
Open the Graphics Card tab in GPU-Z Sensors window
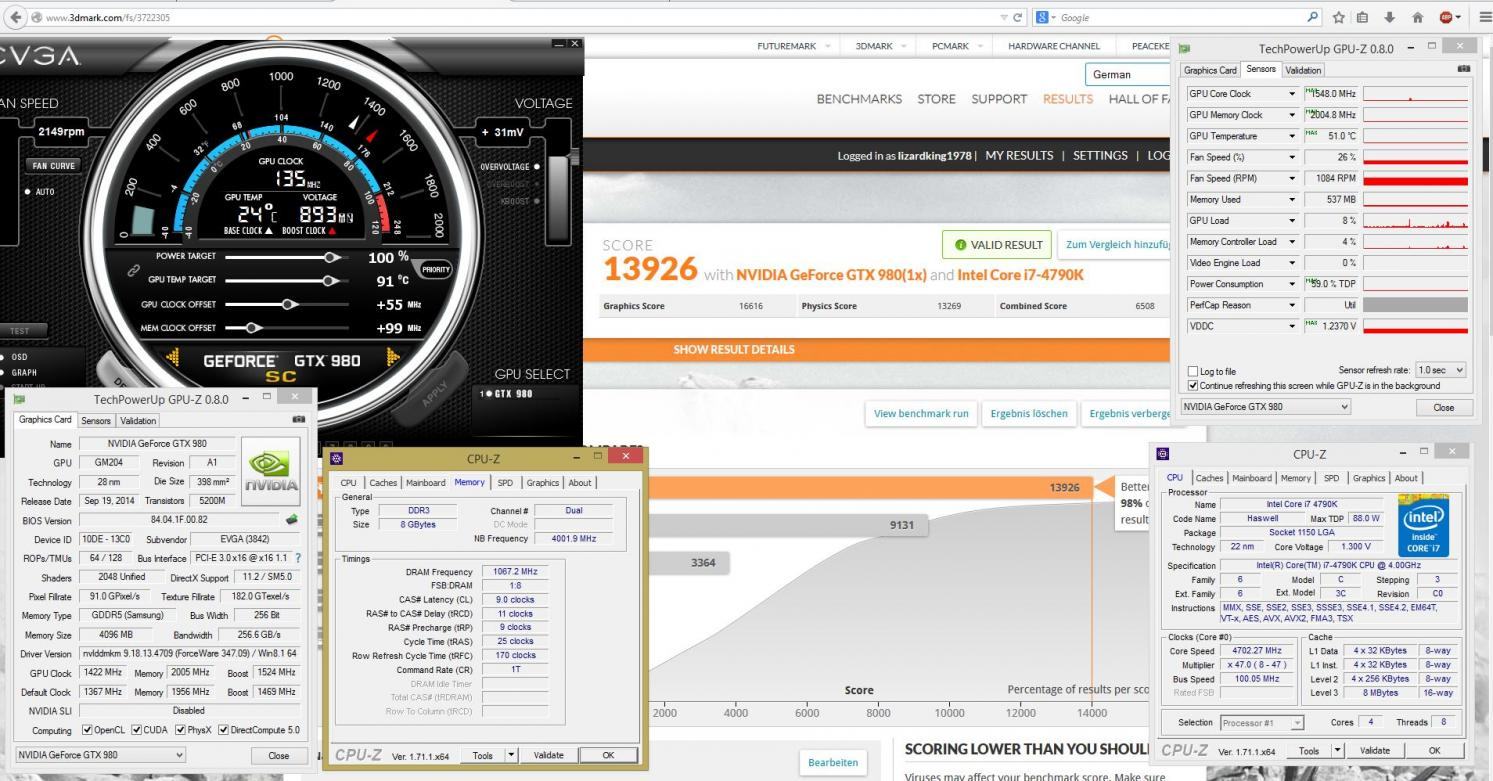coord(1210,70)
